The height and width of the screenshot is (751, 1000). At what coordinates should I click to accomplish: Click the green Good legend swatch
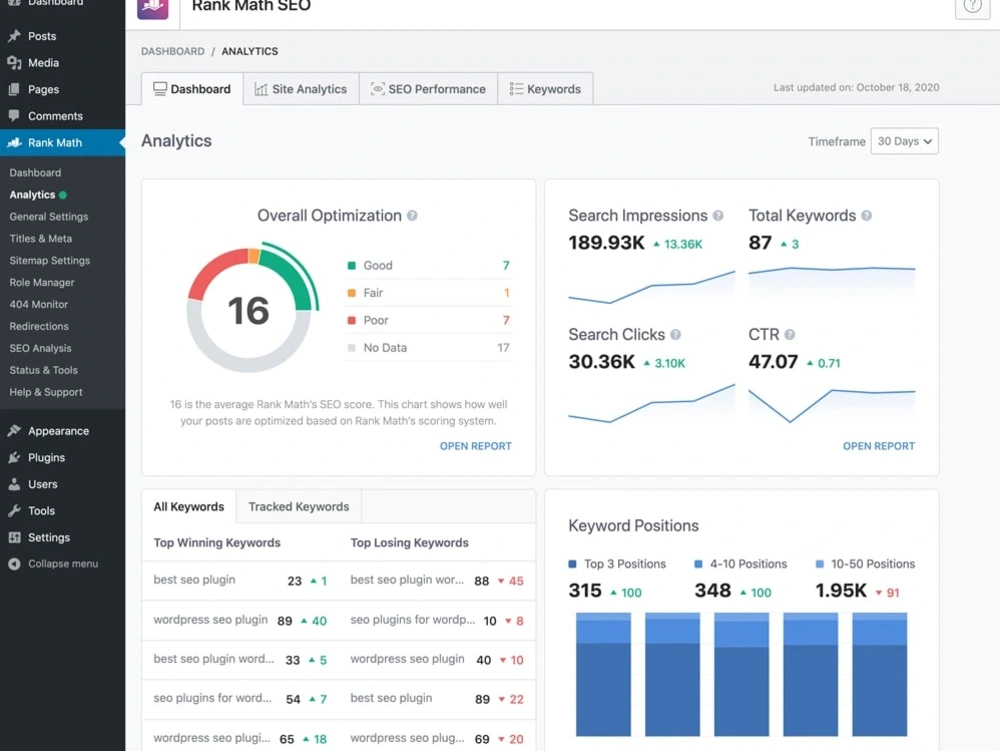tap(351, 265)
